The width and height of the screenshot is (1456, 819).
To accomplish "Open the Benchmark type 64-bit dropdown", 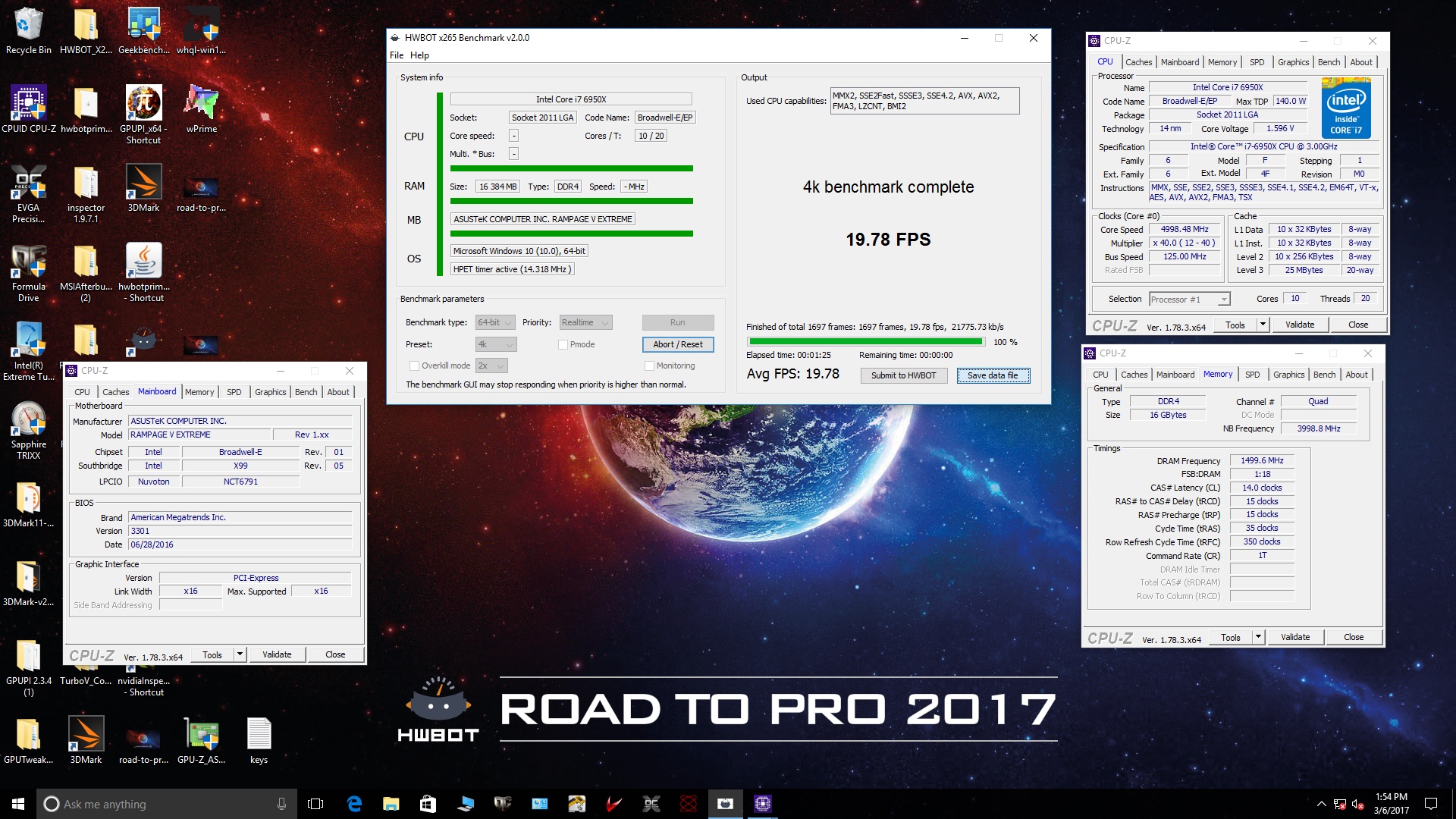I will click(495, 322).
